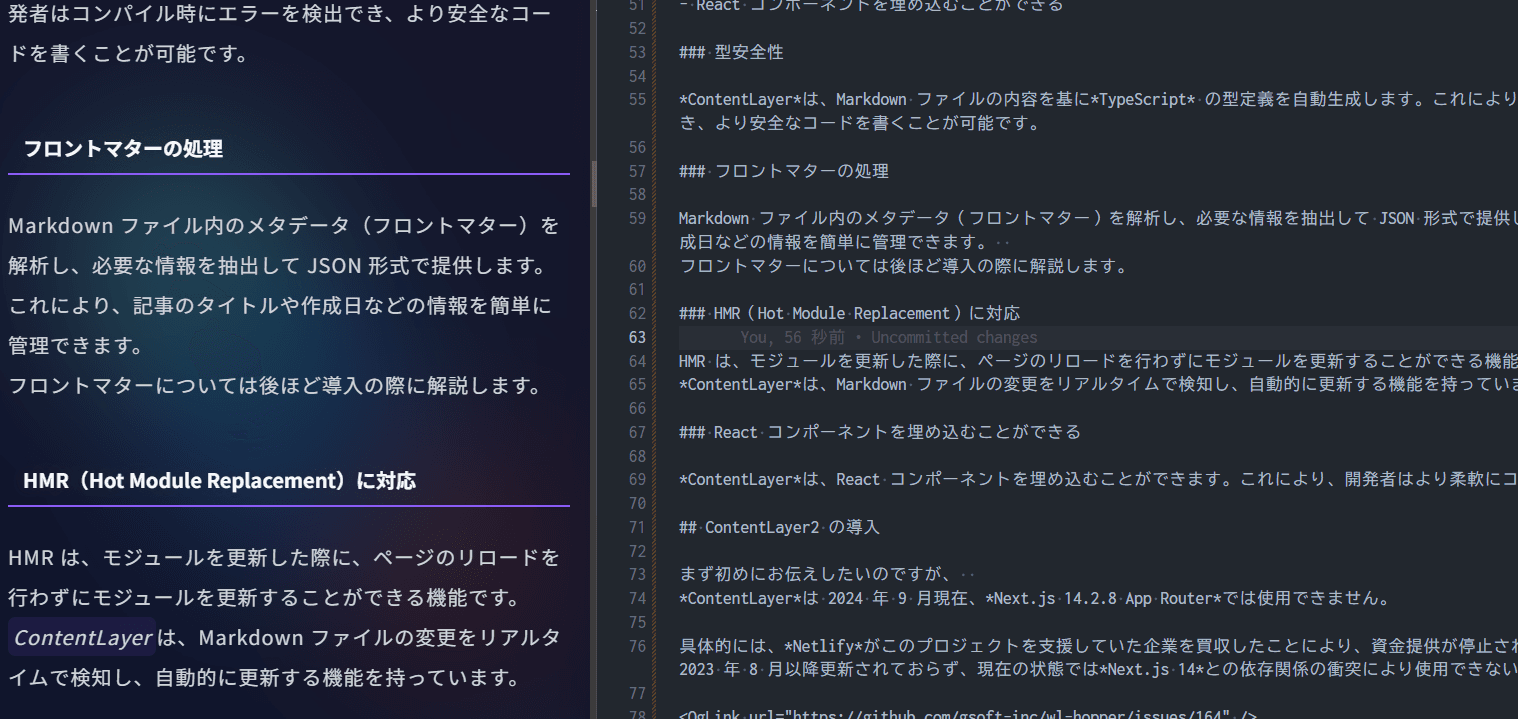The width and height of the screenshot is (1518, 719).
Task: Click editor line 69 starting *ContentLayer*は、React コンポーネント
Action: [x=1098, y=480]
